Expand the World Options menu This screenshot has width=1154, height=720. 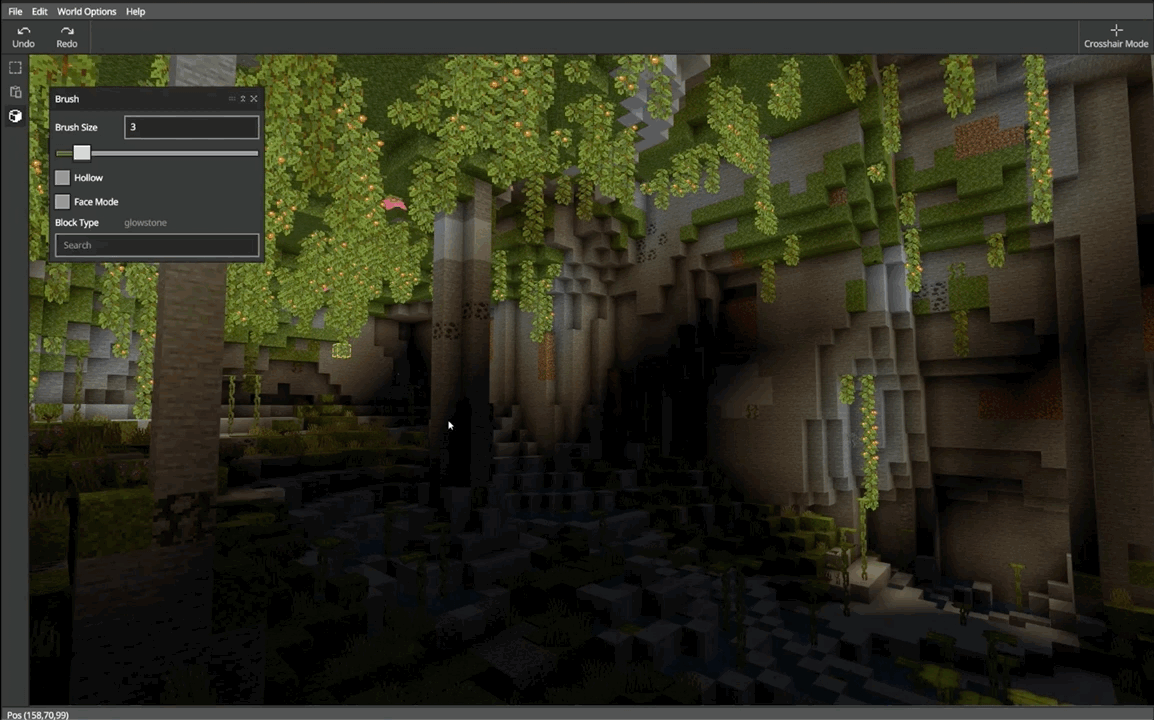86,12
